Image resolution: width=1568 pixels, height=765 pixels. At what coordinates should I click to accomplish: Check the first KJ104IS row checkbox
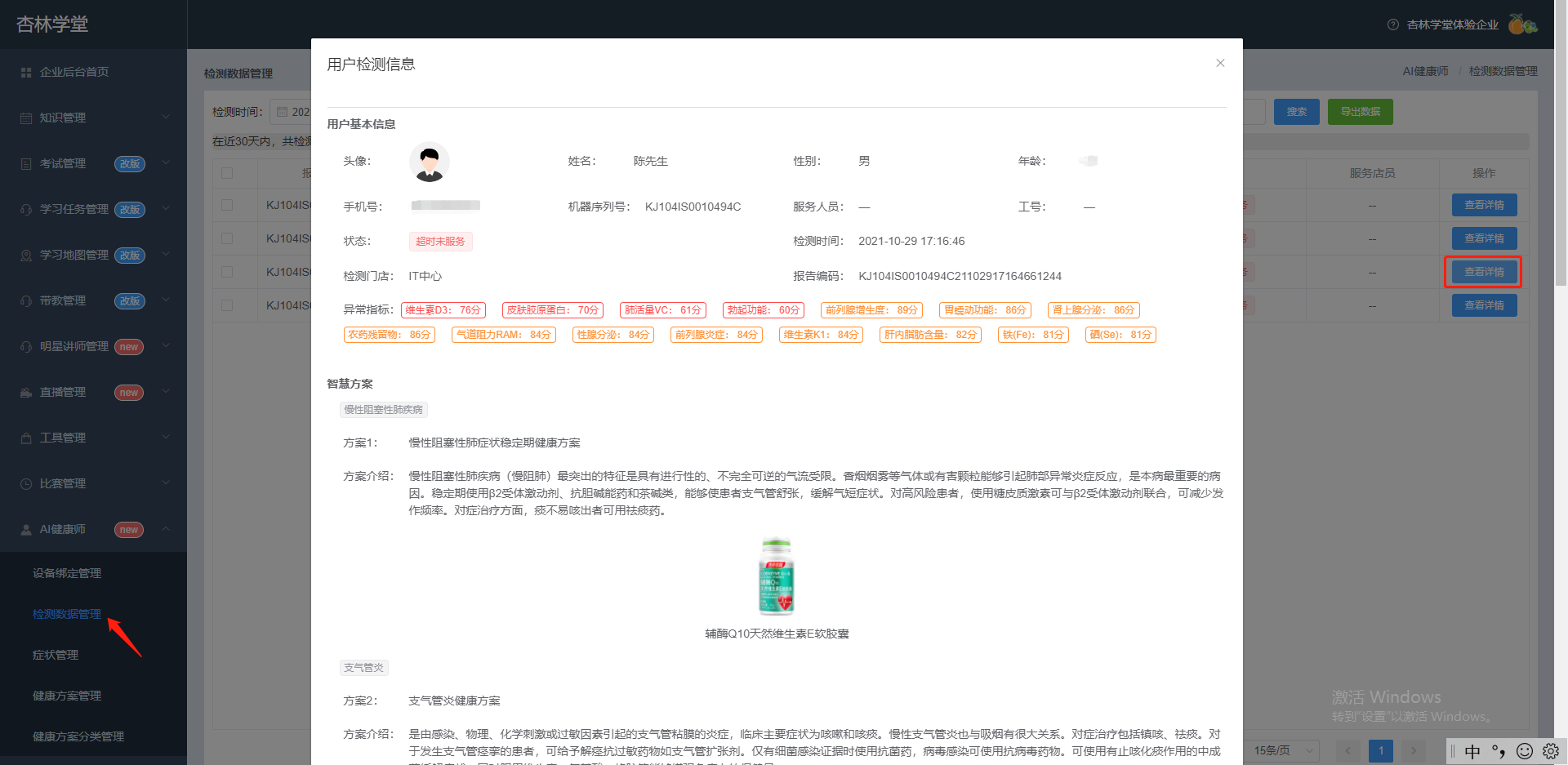(x=227, y=205)
